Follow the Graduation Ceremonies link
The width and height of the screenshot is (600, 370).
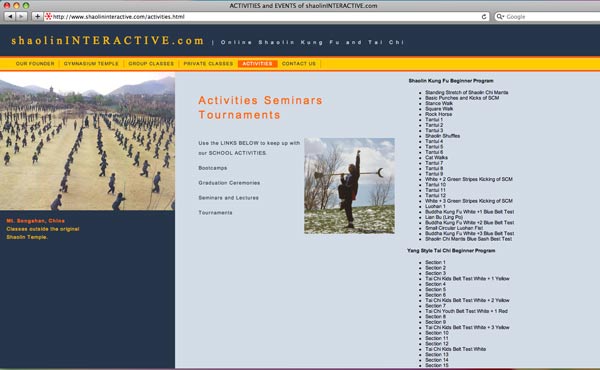(x=229, y=183)
